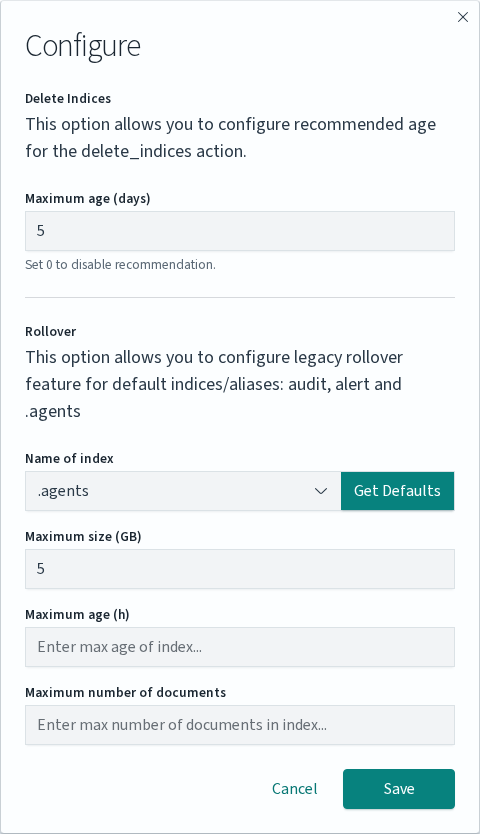
Task: Click the 'Name of index' label
Action: tap(69, 458)
